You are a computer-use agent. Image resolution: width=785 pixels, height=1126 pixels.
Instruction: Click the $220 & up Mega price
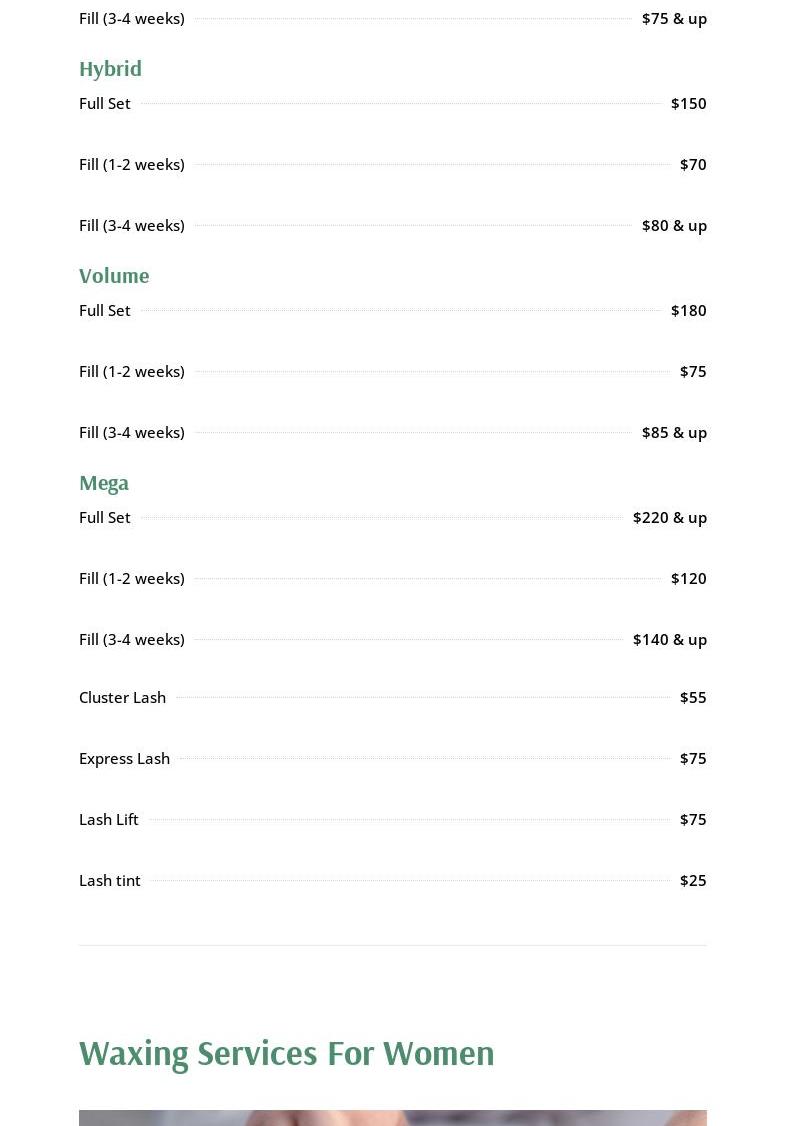click(x=669, y=517)
